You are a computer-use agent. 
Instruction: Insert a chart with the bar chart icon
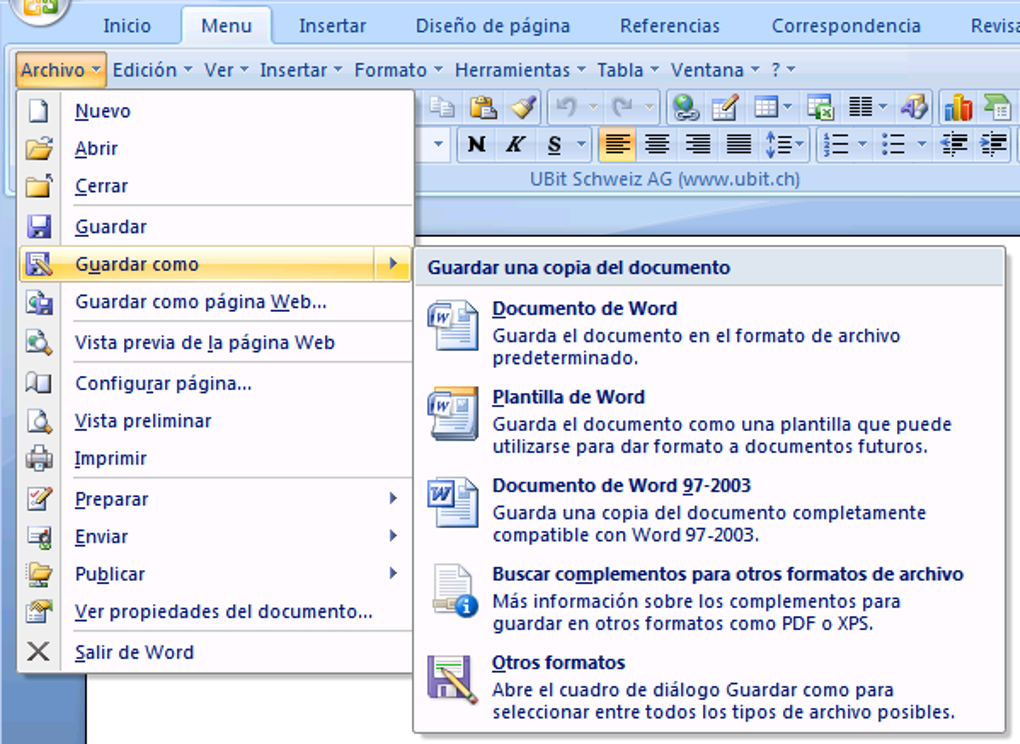click(x=958, y=107)
